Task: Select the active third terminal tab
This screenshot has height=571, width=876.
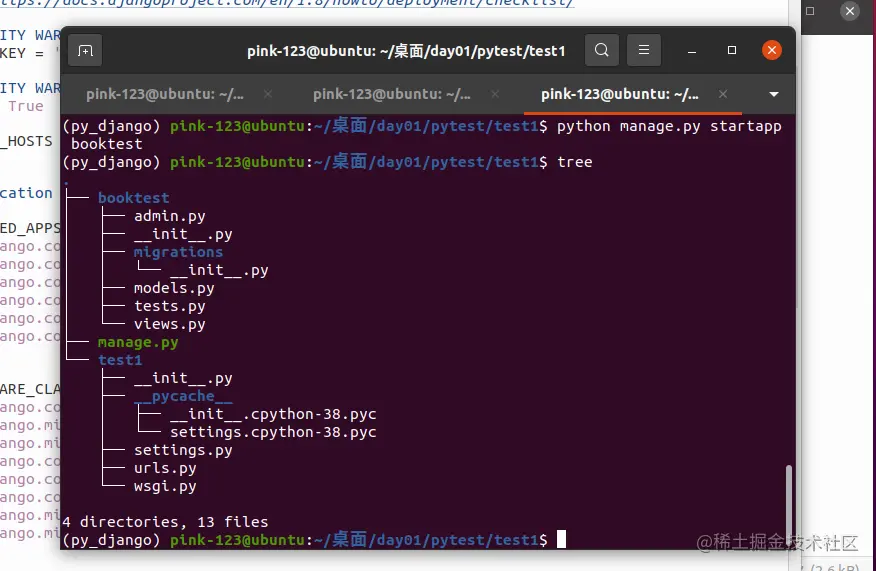Action: (x=620, y=94)
